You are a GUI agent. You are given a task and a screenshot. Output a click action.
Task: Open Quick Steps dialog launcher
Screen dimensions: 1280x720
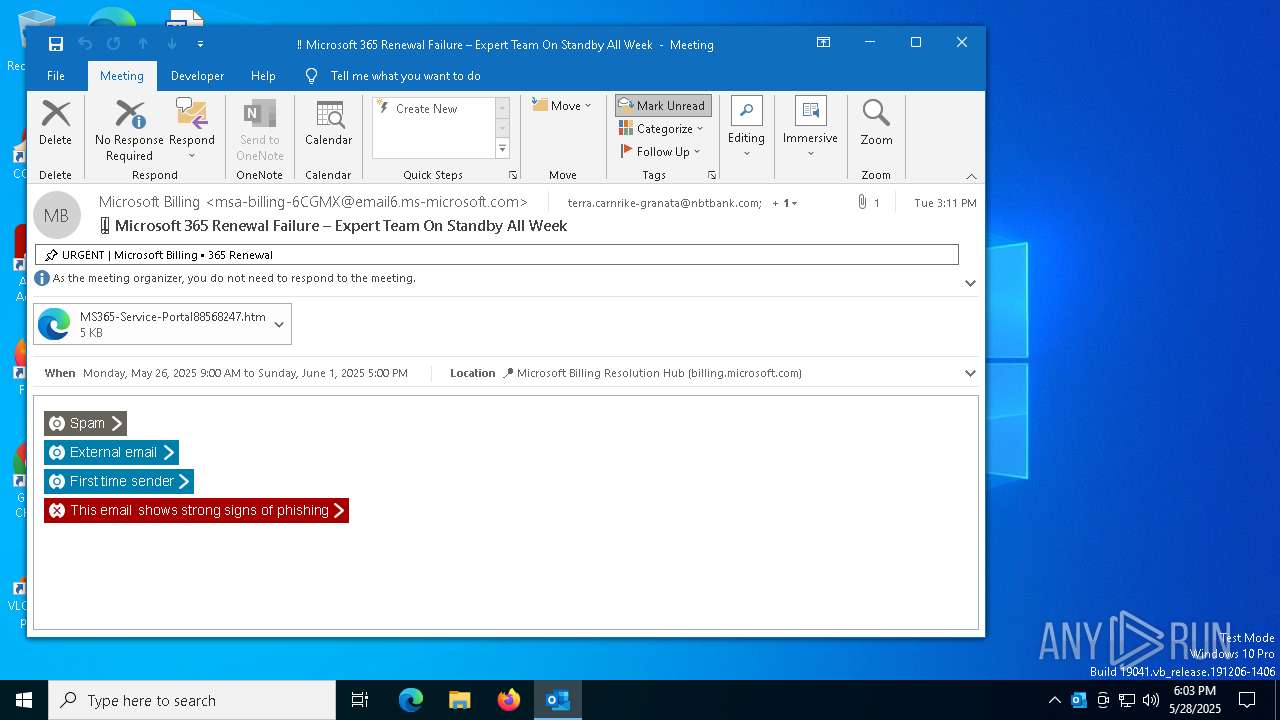click(513, 175)
